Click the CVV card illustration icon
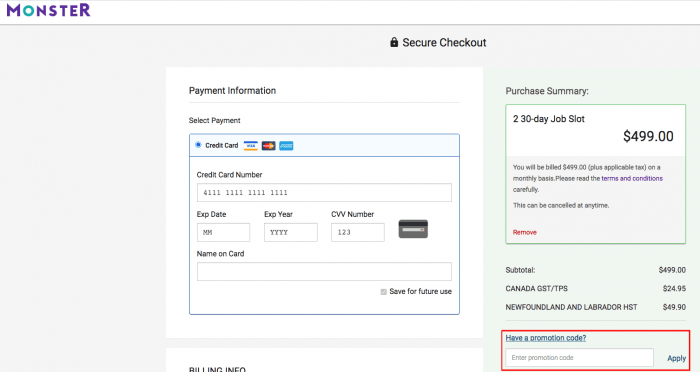 [x=413, y=229]
